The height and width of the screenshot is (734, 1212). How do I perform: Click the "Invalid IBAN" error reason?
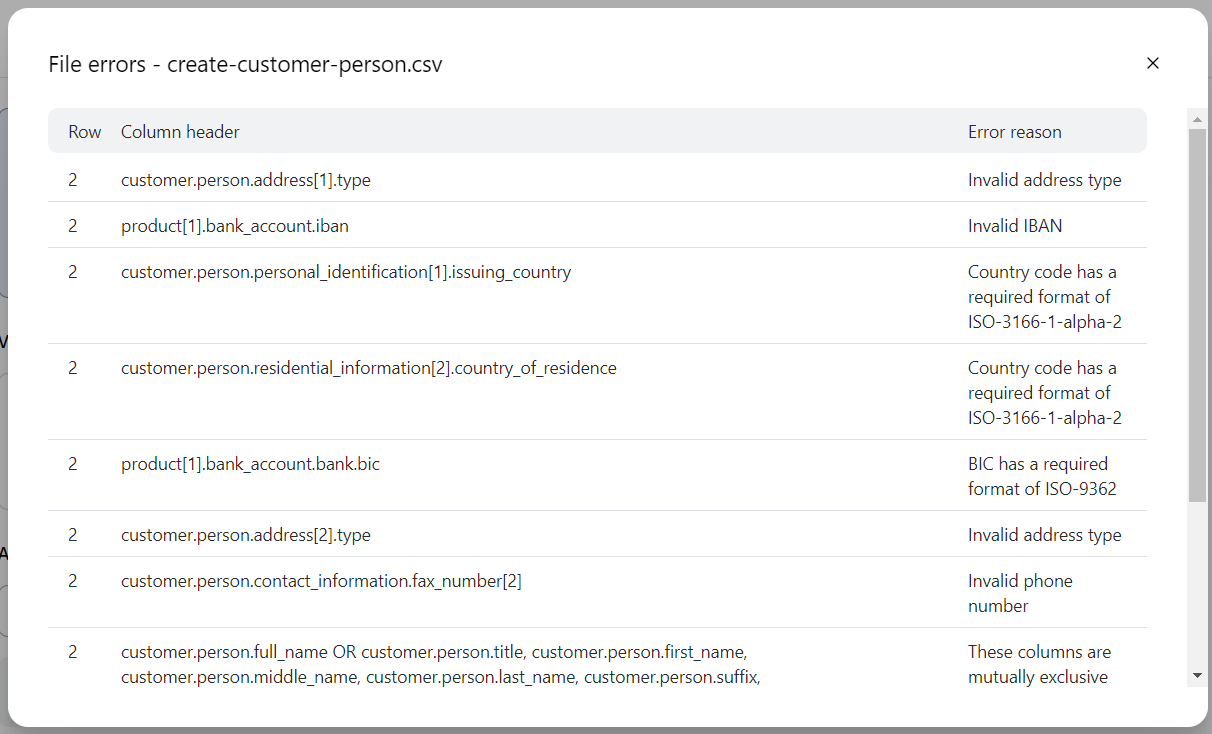(1014, 226)
